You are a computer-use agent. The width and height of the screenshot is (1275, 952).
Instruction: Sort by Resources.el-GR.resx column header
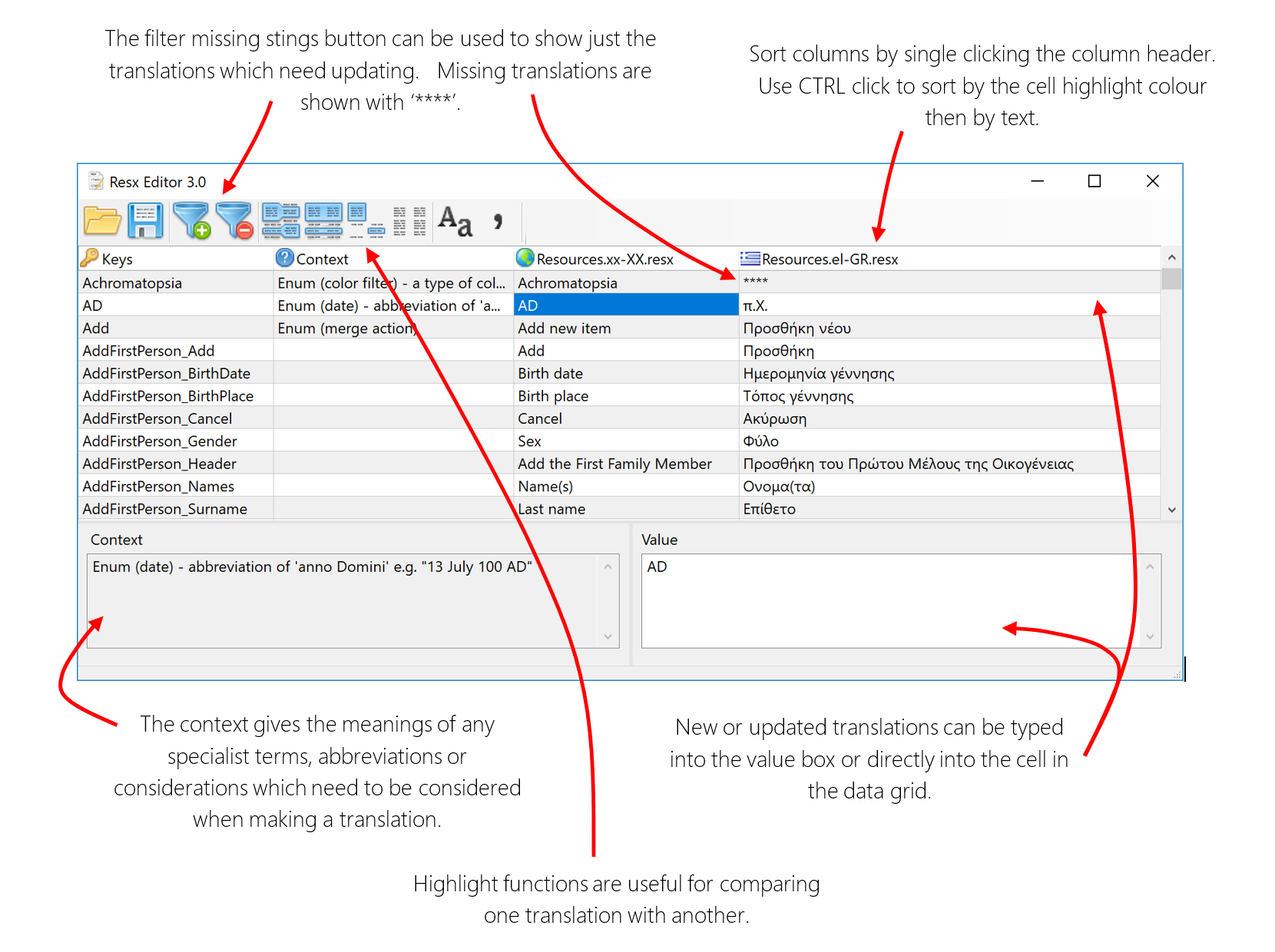click(949, 259)
